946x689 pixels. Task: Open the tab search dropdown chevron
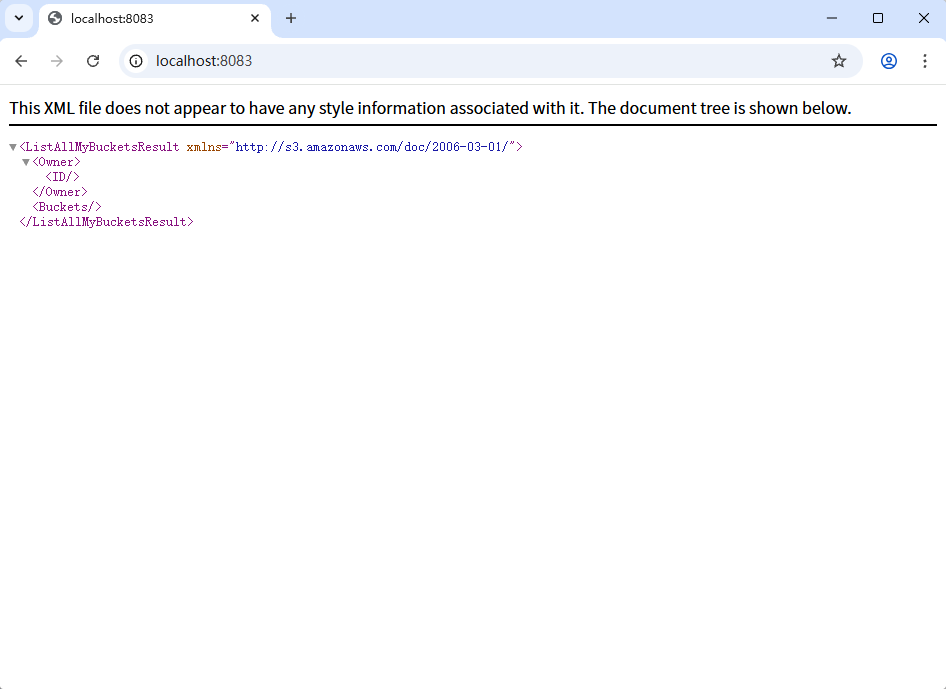click(x=19, y=18)
